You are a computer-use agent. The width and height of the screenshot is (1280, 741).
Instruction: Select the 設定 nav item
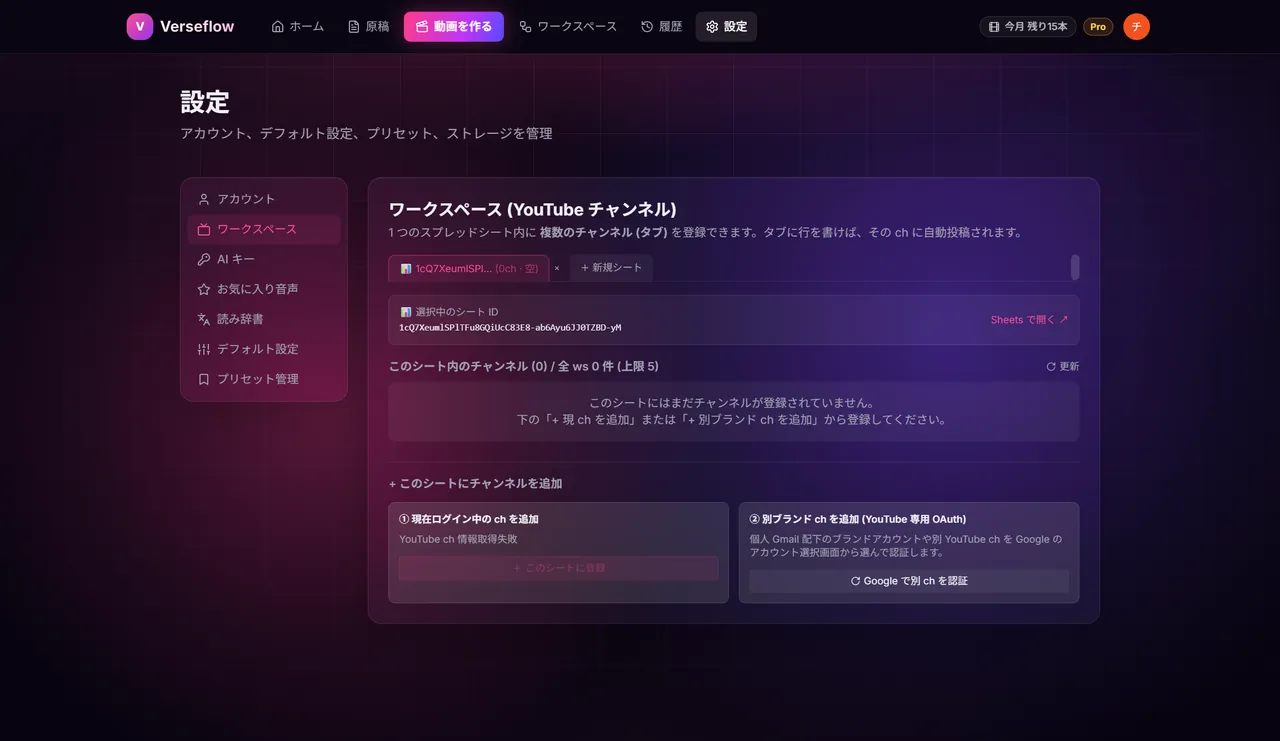tap(726, 27)
